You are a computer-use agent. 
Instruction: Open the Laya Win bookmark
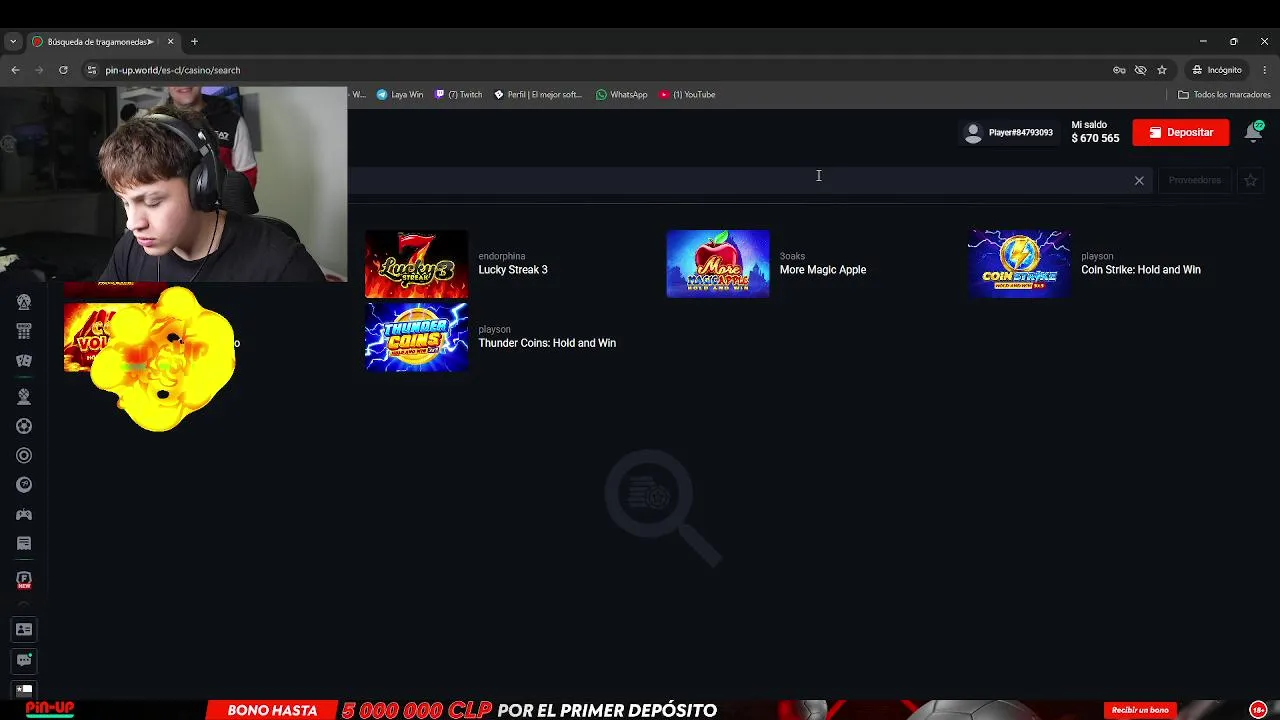click(x=400, y=94)
